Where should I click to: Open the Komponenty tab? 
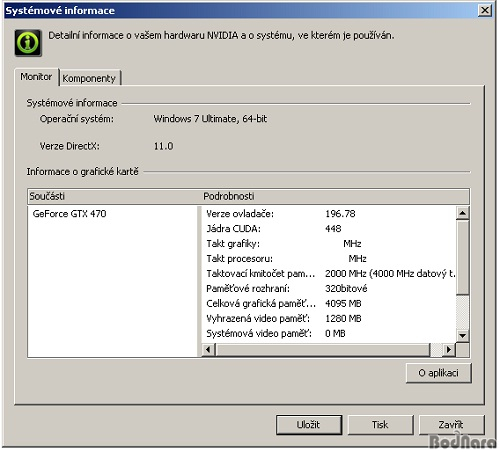[89, 78]
